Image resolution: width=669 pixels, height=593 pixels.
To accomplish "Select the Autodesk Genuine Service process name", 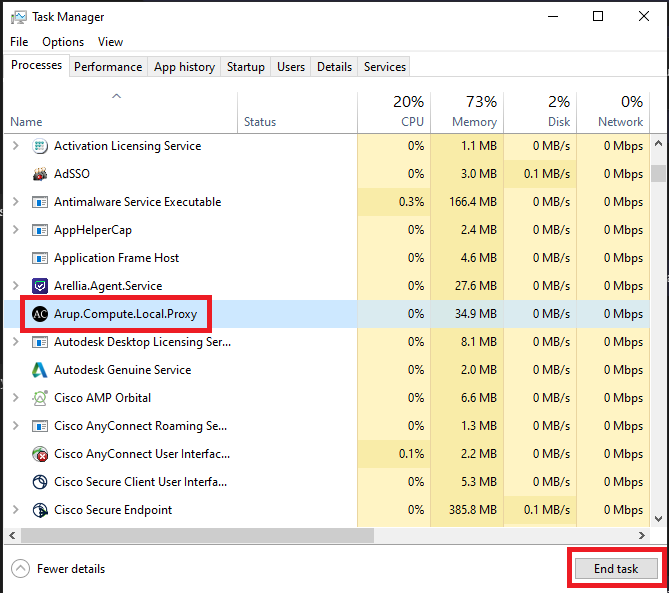I will coord(122,370).
